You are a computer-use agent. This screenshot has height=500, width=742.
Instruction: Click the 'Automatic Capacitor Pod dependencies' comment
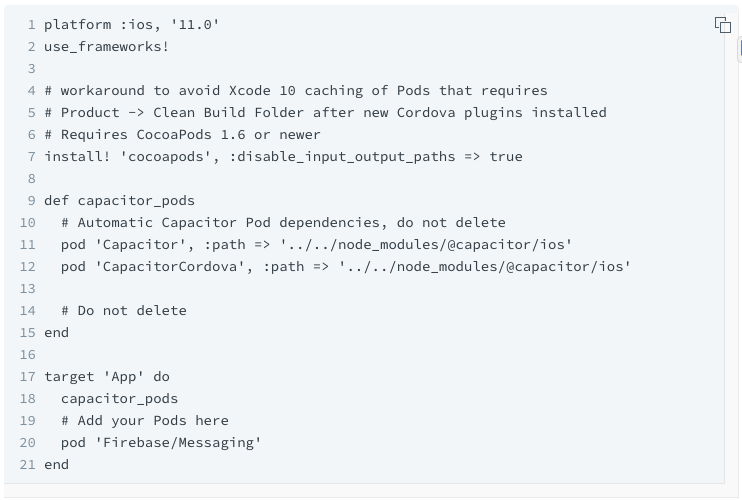coord(283,222)
